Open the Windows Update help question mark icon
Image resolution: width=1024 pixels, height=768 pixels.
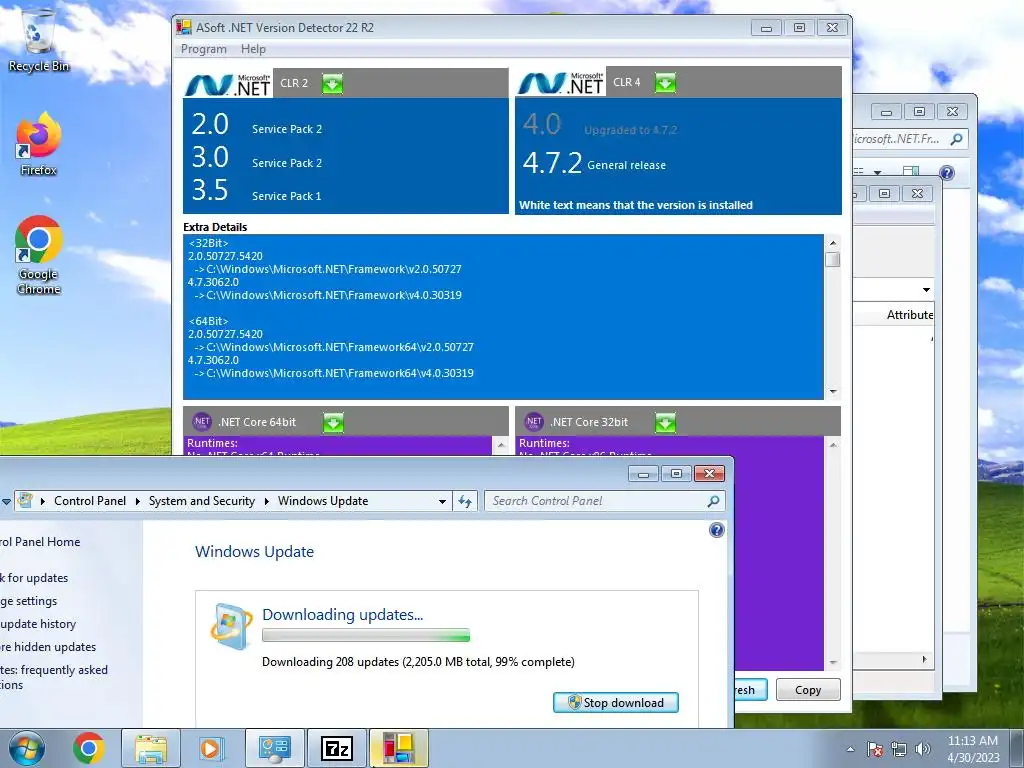point(716,530)
